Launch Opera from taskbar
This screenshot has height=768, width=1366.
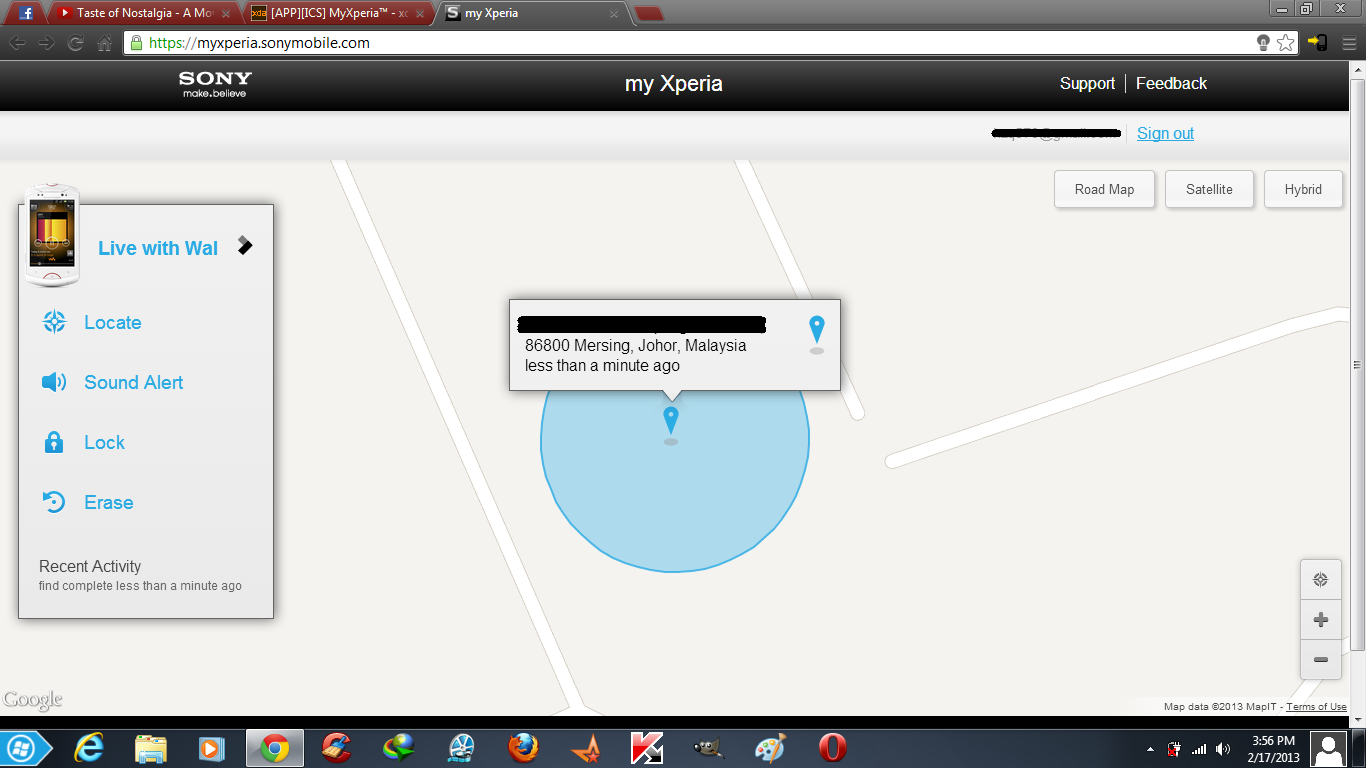tap(832, 748)
